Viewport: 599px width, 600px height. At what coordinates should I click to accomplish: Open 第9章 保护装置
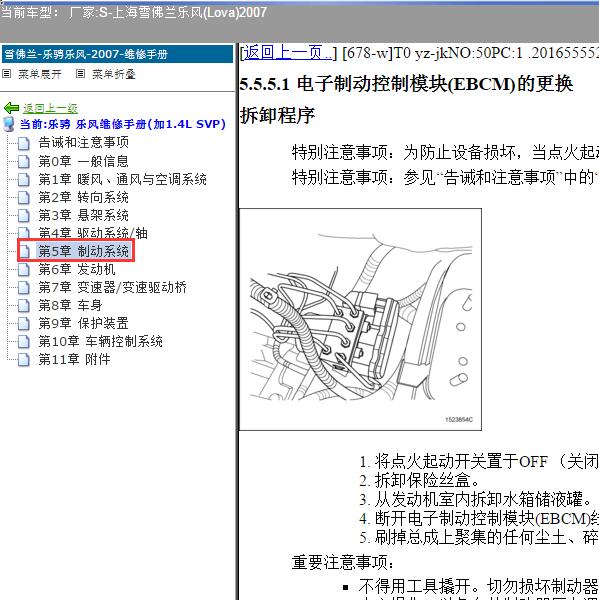pos(83,323)
